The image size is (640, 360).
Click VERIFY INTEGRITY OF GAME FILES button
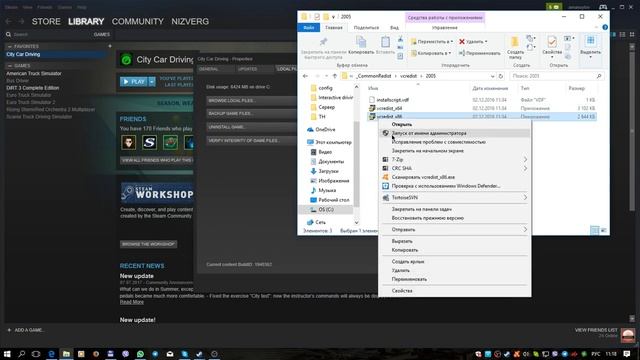(251, 140)
